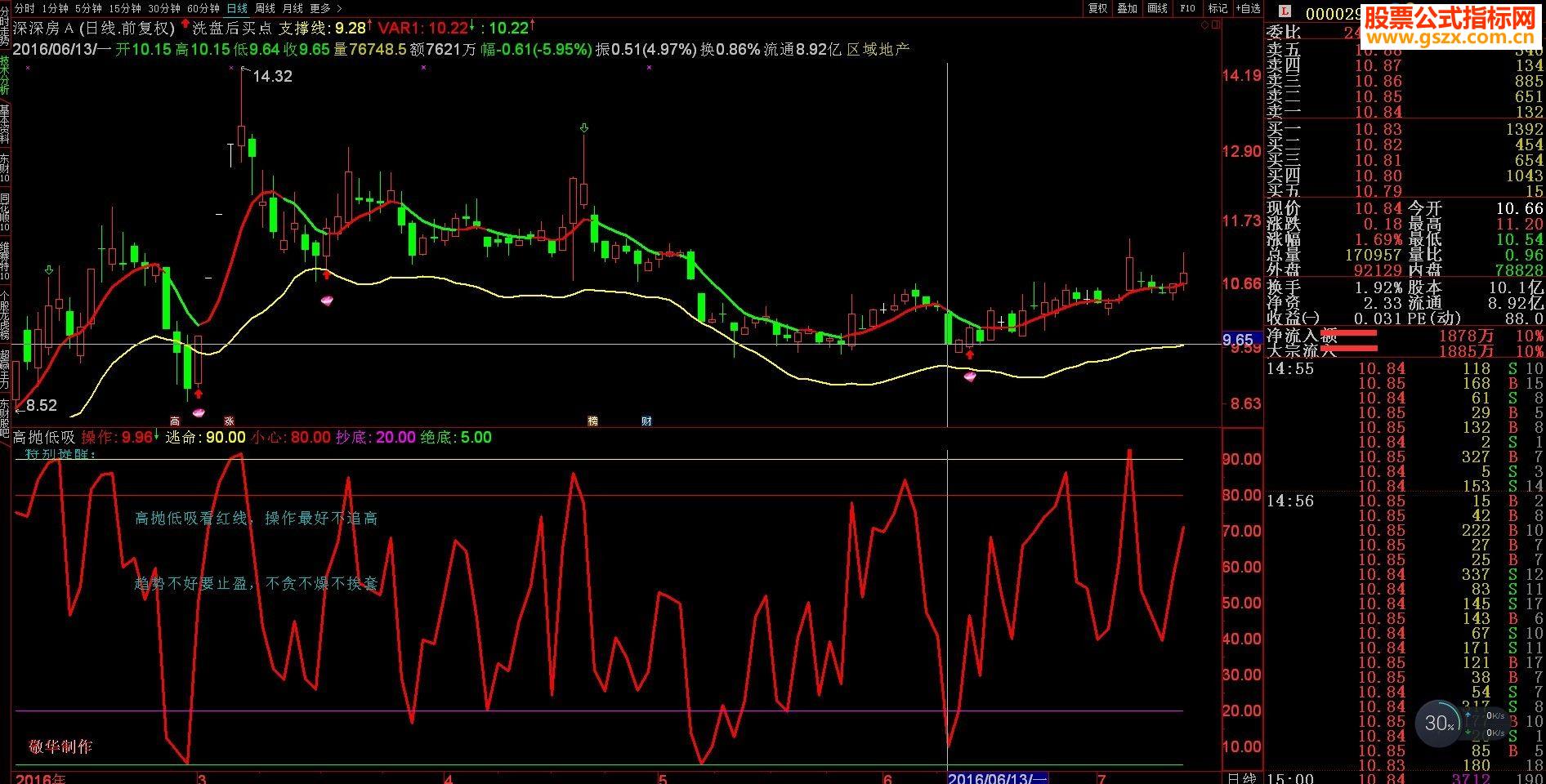The height and width of the screenshot is (784, 1546).
Task: Switch to 月线 monthly chart
Action: (292, 8)
